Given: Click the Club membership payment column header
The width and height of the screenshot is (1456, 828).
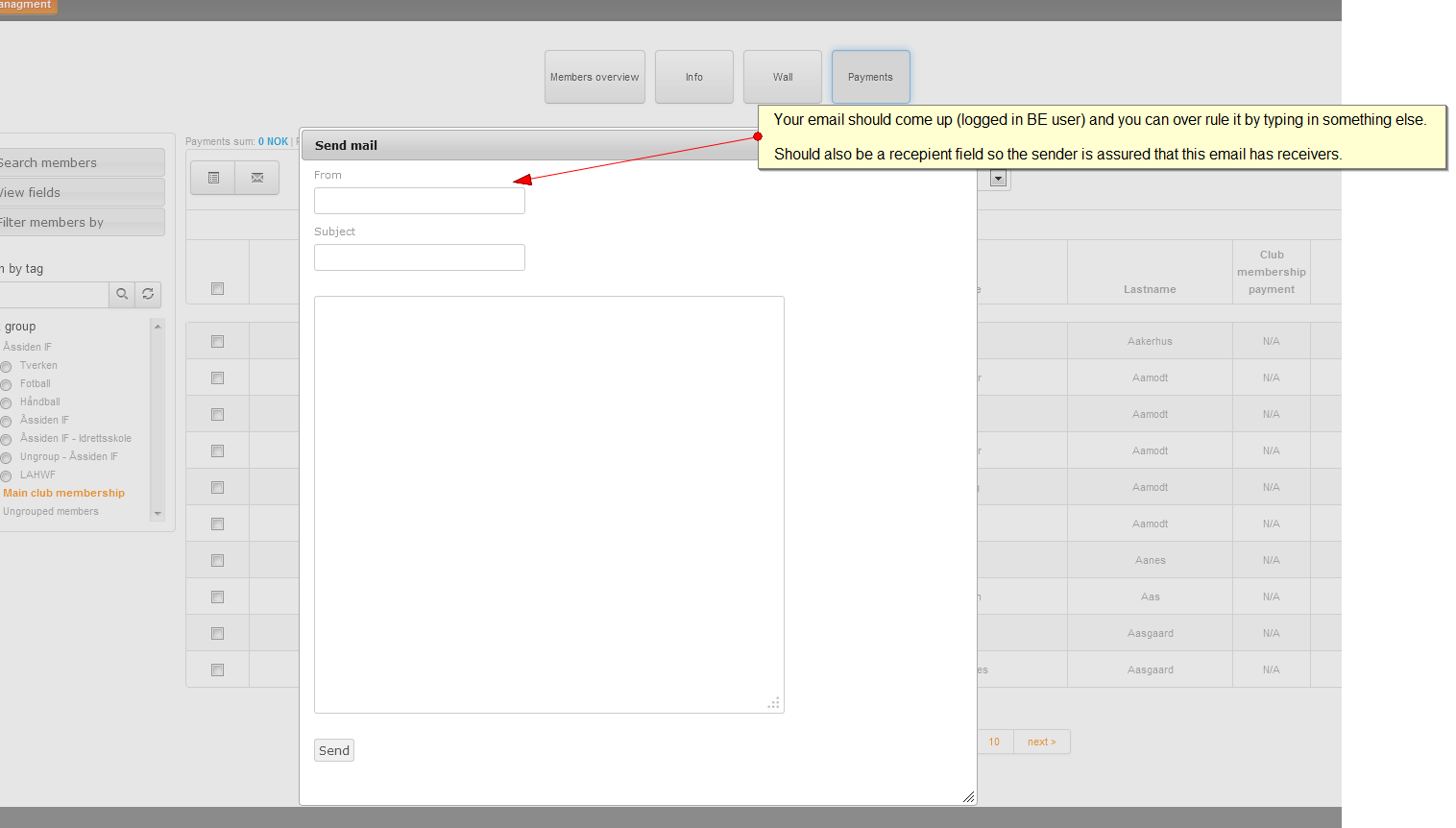Looking at the screenshot, I should pos(1272,272).
